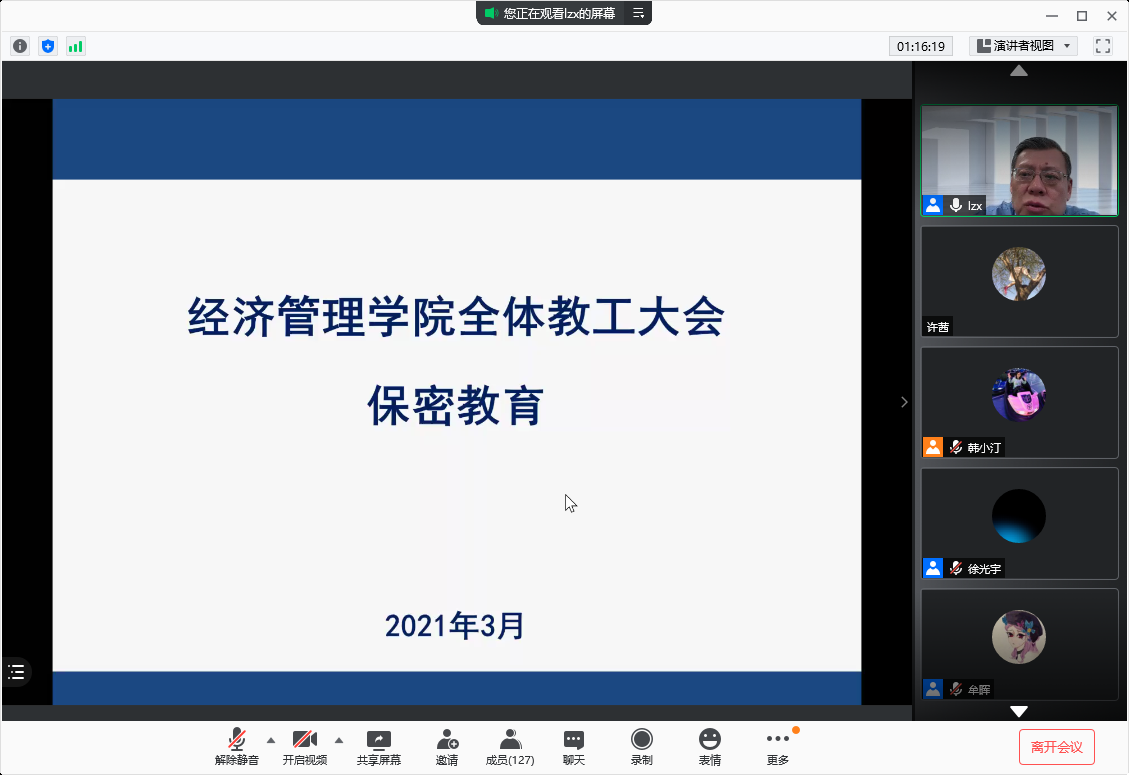This screenshot has height=775, width=1129.
Task: Open the chat (聊天) panel
Action: pos(574,746)
